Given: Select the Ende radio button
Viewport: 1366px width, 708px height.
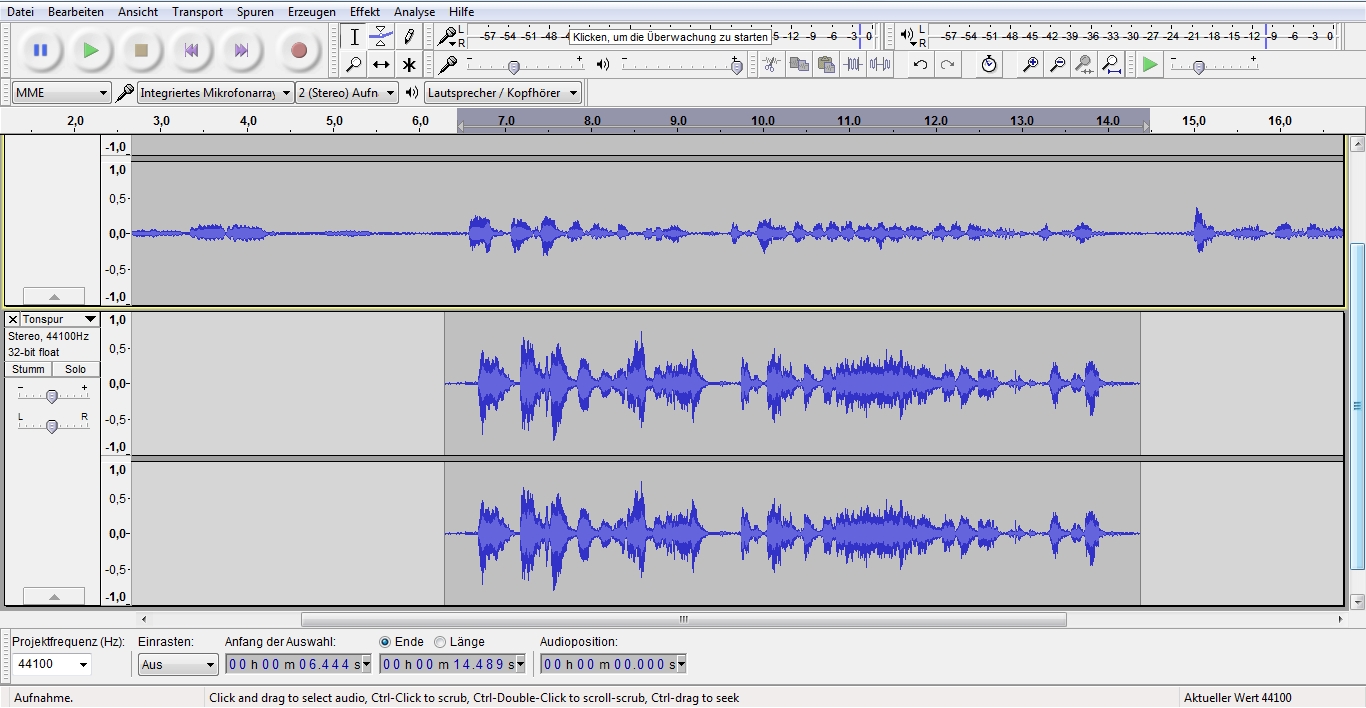Looking at the screenshot, I should [386, 642].
